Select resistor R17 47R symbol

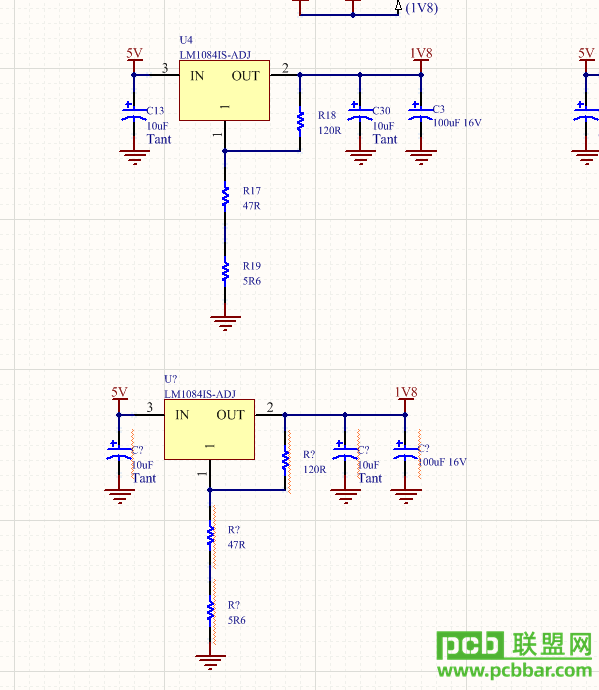[225, 196]
